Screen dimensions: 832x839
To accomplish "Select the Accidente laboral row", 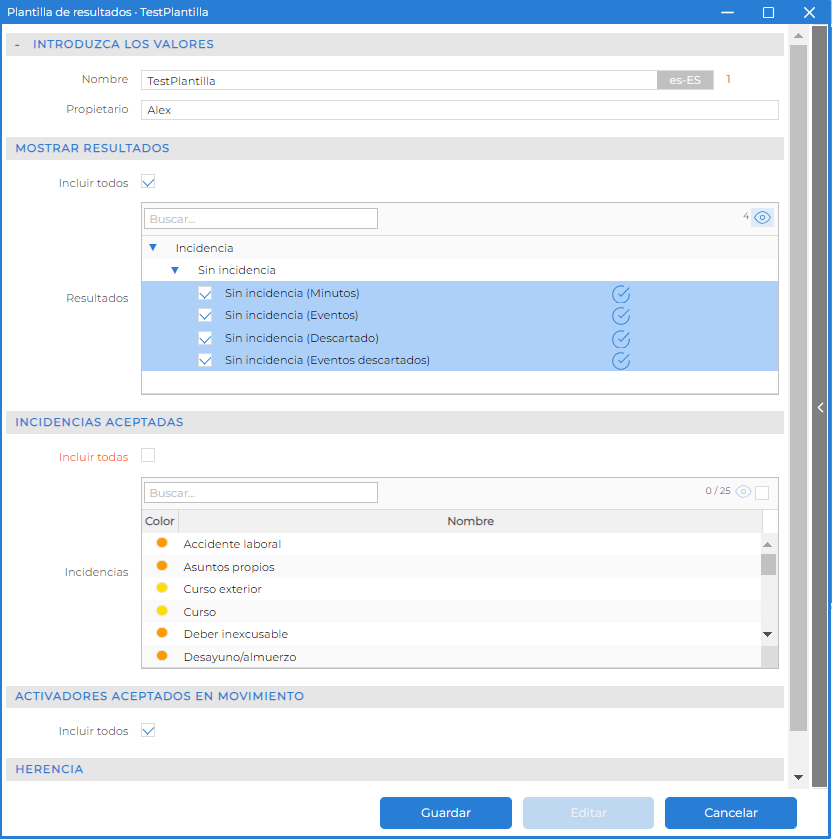I will pos(452,544).
